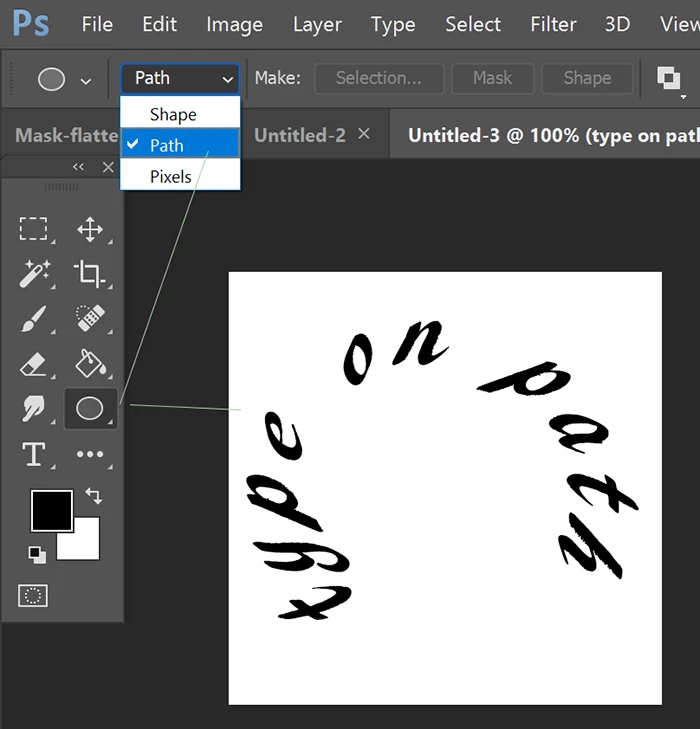This screenshot has width=700, height=729.
Task: Select the Horizontal Type tool
Action: 34,454
